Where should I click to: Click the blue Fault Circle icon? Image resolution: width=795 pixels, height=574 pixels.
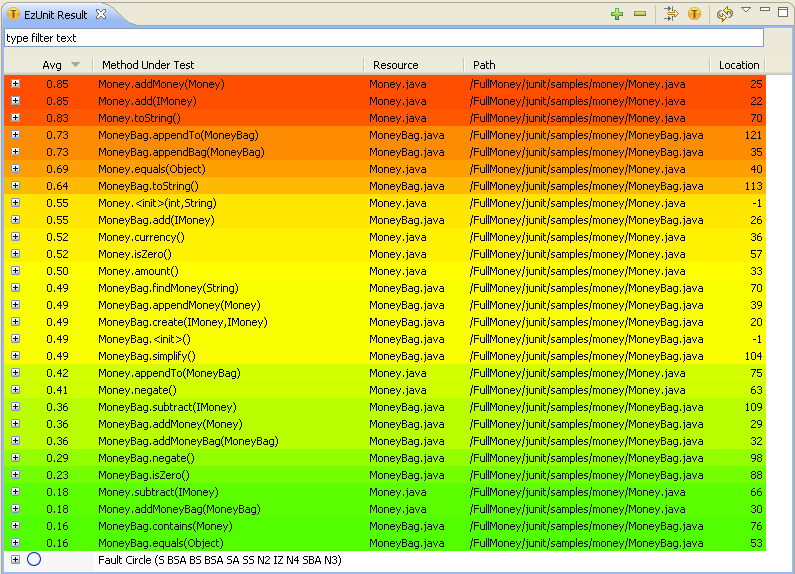(34, 559)
